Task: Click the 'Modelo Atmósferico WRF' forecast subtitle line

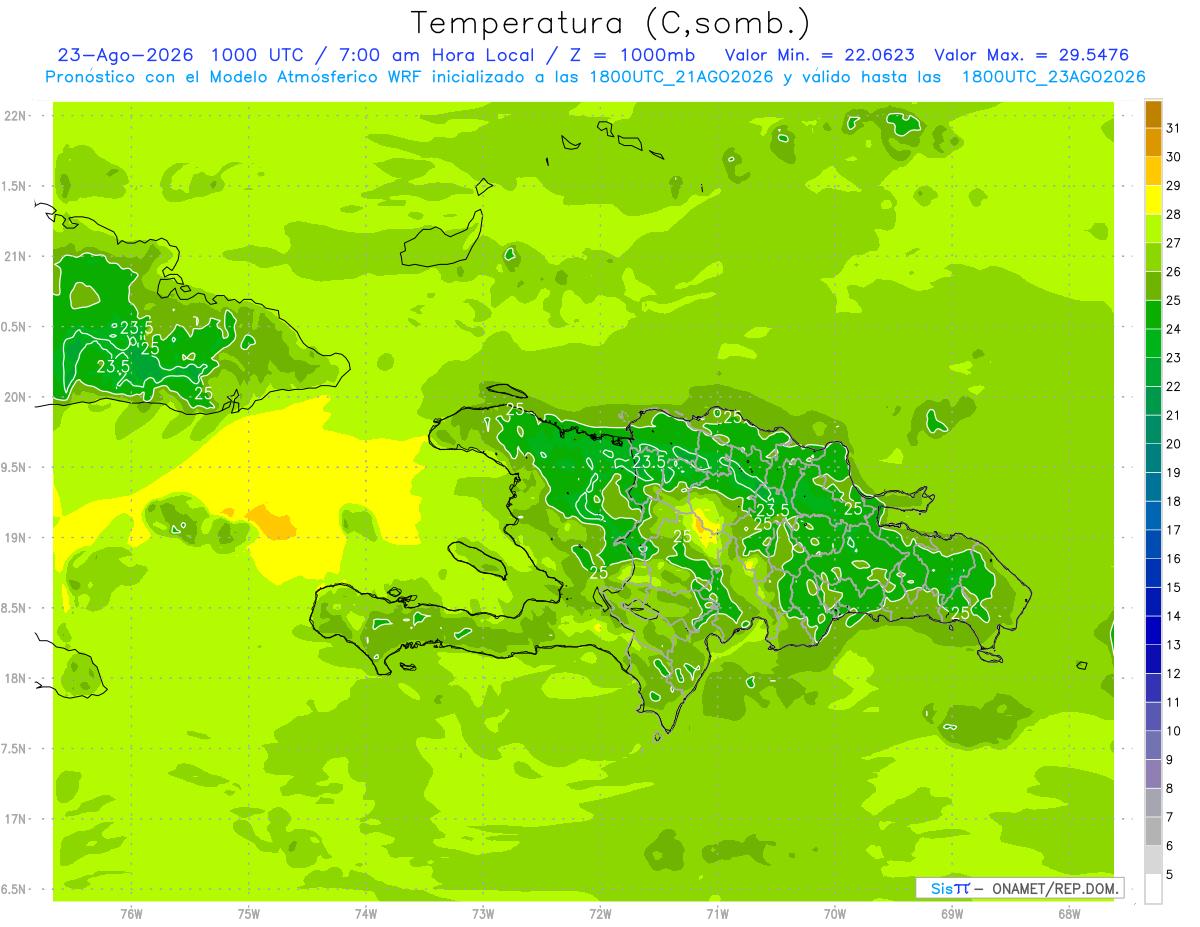Action: point(596,77)
